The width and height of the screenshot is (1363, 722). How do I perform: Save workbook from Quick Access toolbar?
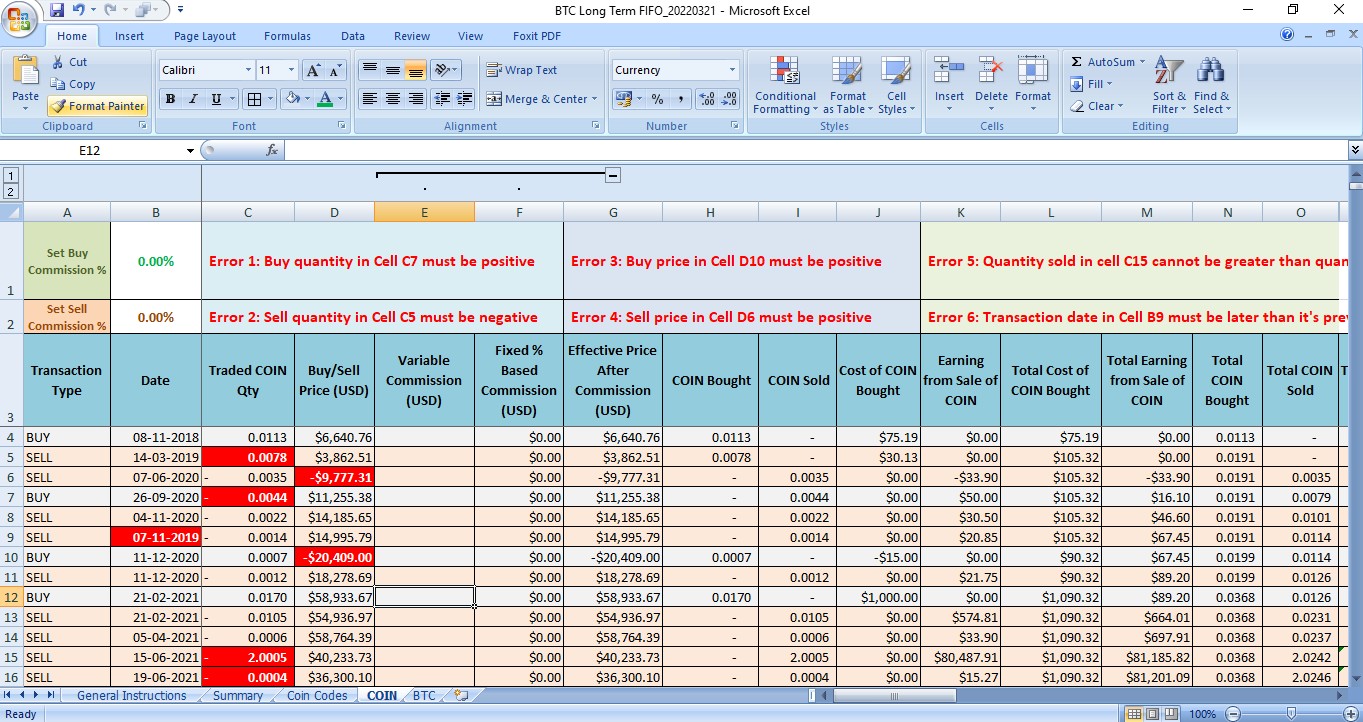point(57,11)
